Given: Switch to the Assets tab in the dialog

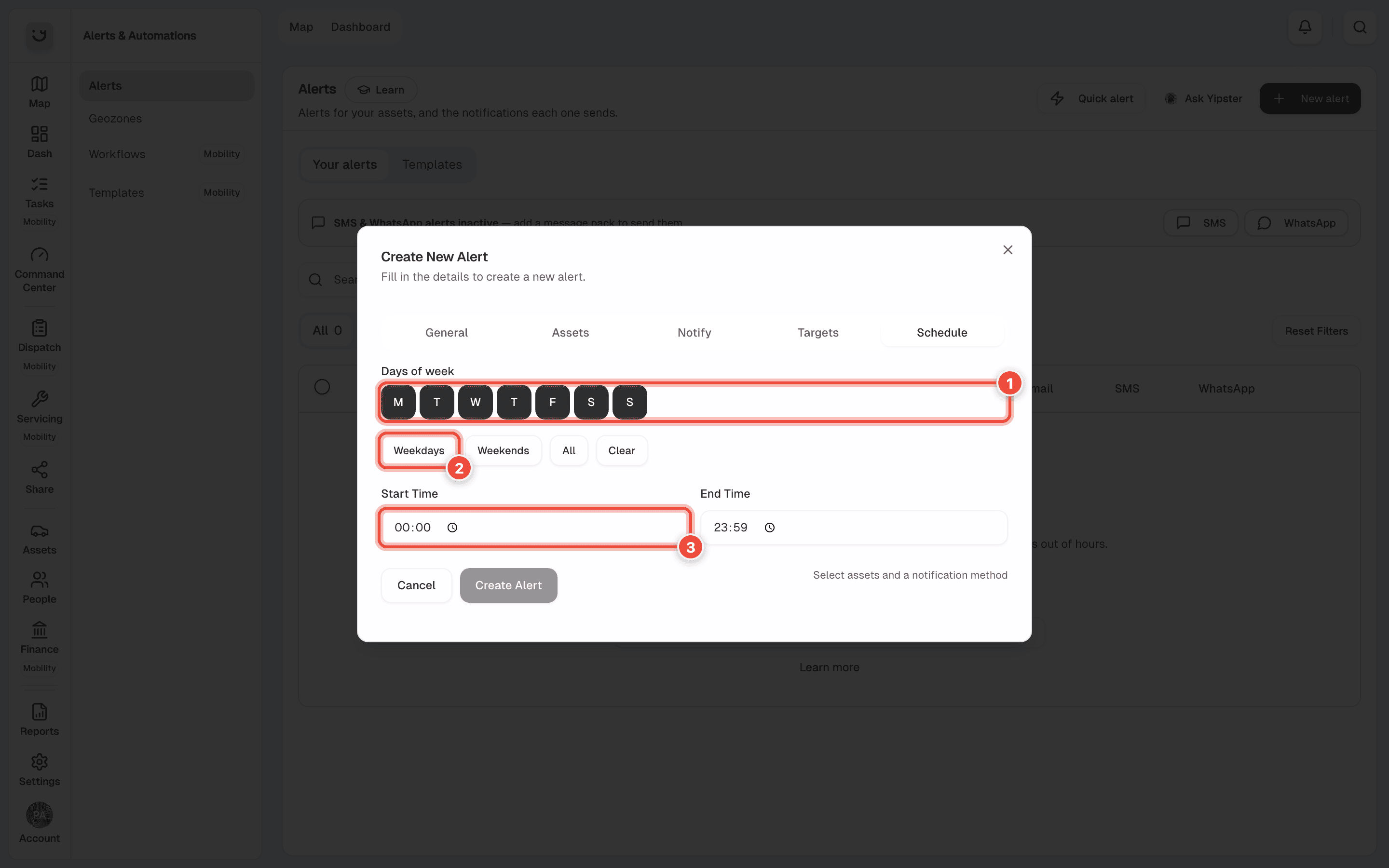Looking at the screenshot, I should (571, 333).
